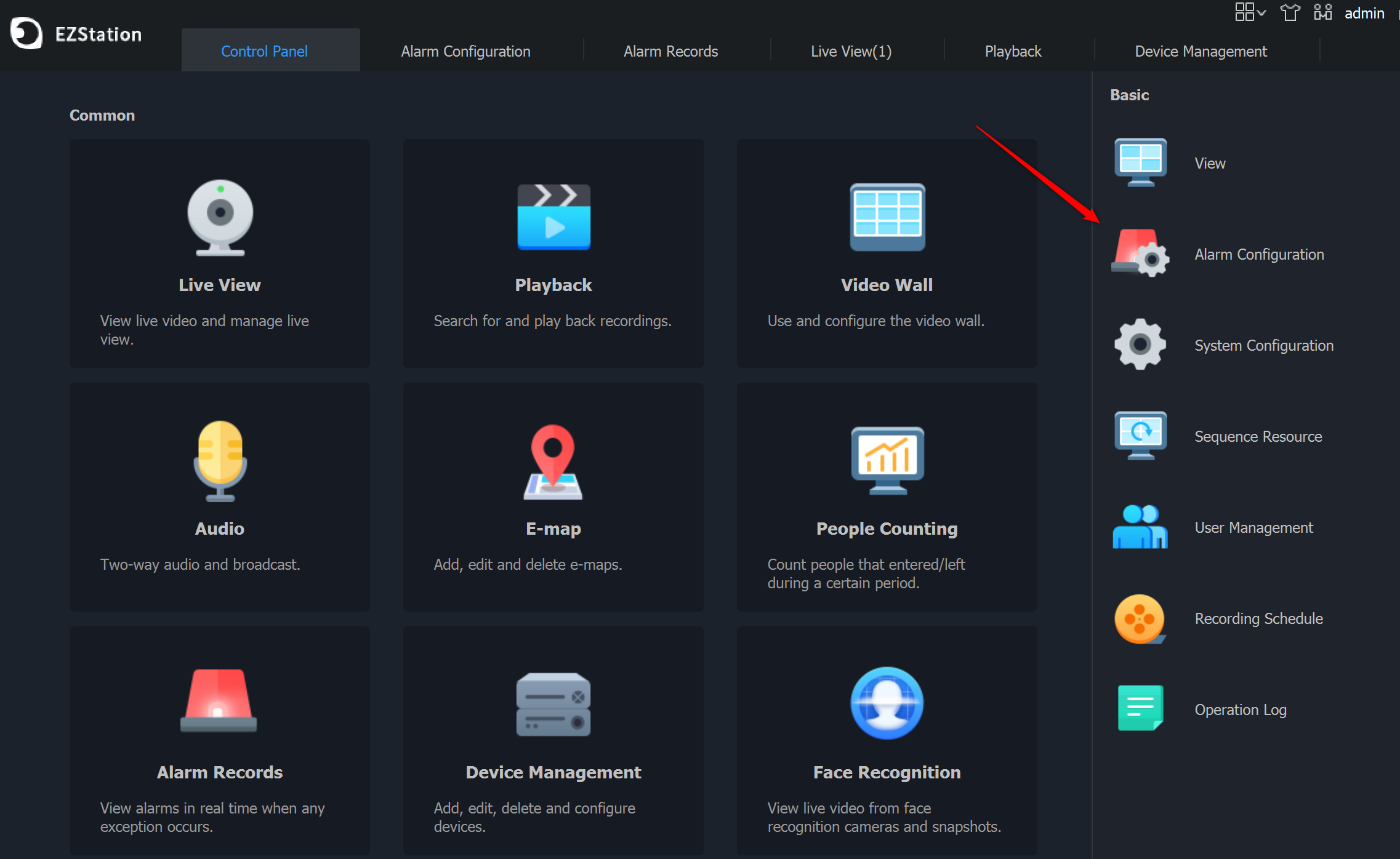Click the Alarm Configuration label in Basic
The width and height of the screenshot is (1400, 859).
pos(1259,254)
